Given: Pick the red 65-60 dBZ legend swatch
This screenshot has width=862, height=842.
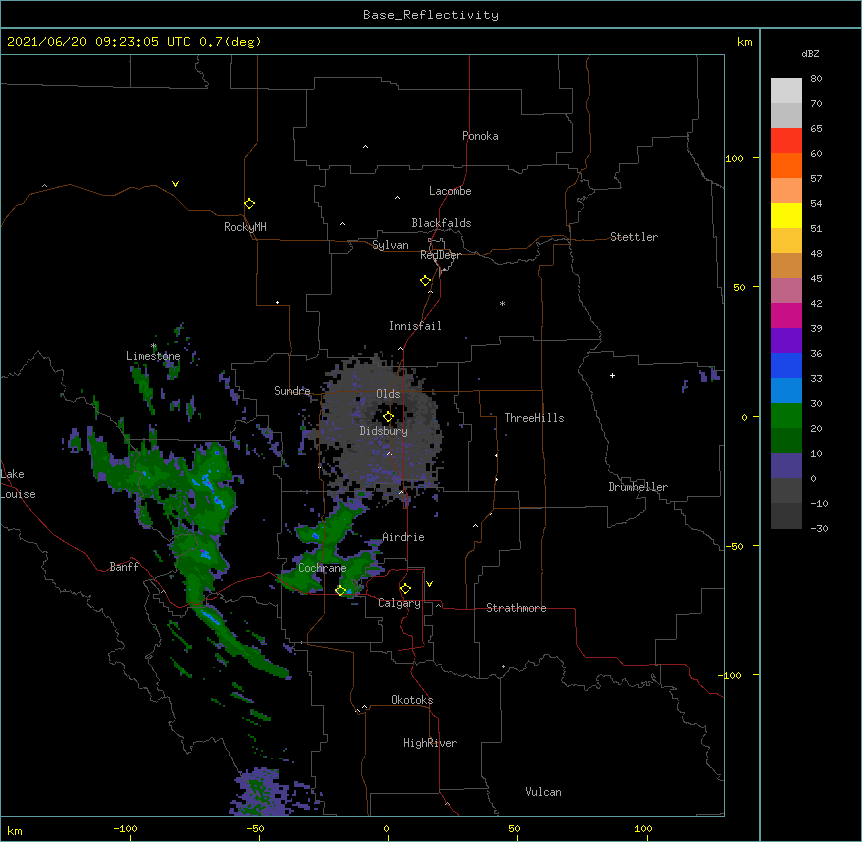Looking at the screenshot, I should coord(786,141).
